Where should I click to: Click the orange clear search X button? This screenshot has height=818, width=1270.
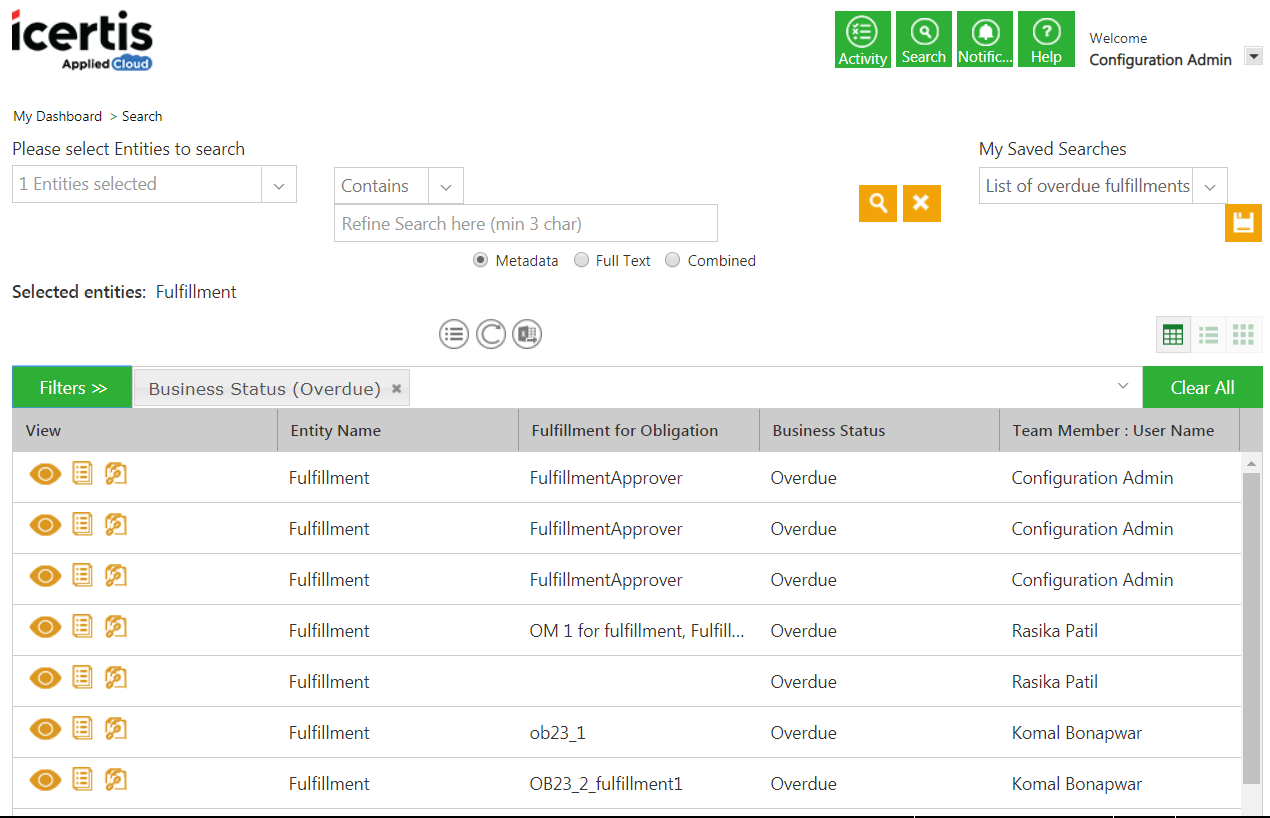pyautogui.click(x=921, y=203)
